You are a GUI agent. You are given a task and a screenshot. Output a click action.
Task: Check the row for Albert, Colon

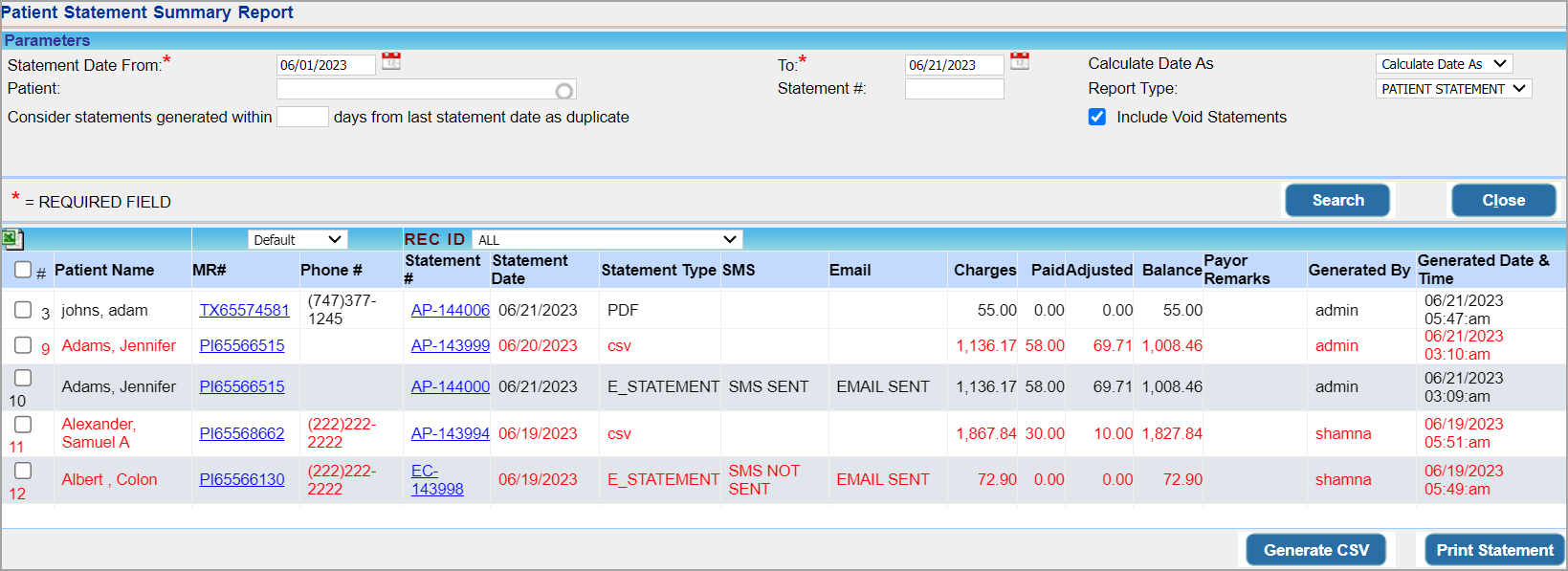[x=23, y=471]
